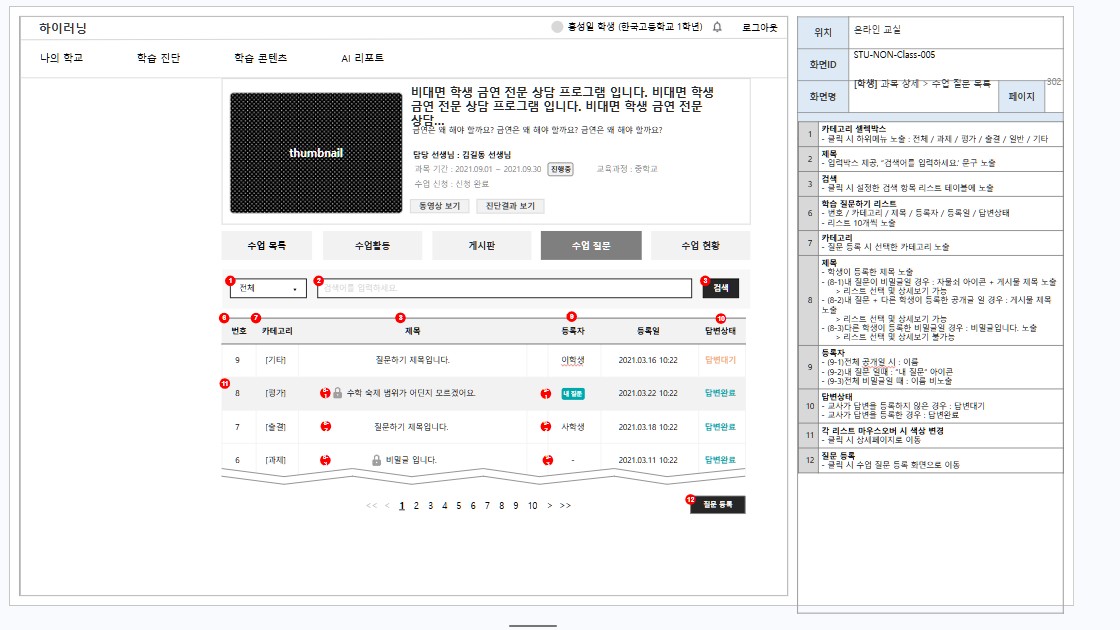Click lock icon on 비밀글 입니다 row
The height and width of the screenshot is (630, 1120).
click(x=376, y=460)
